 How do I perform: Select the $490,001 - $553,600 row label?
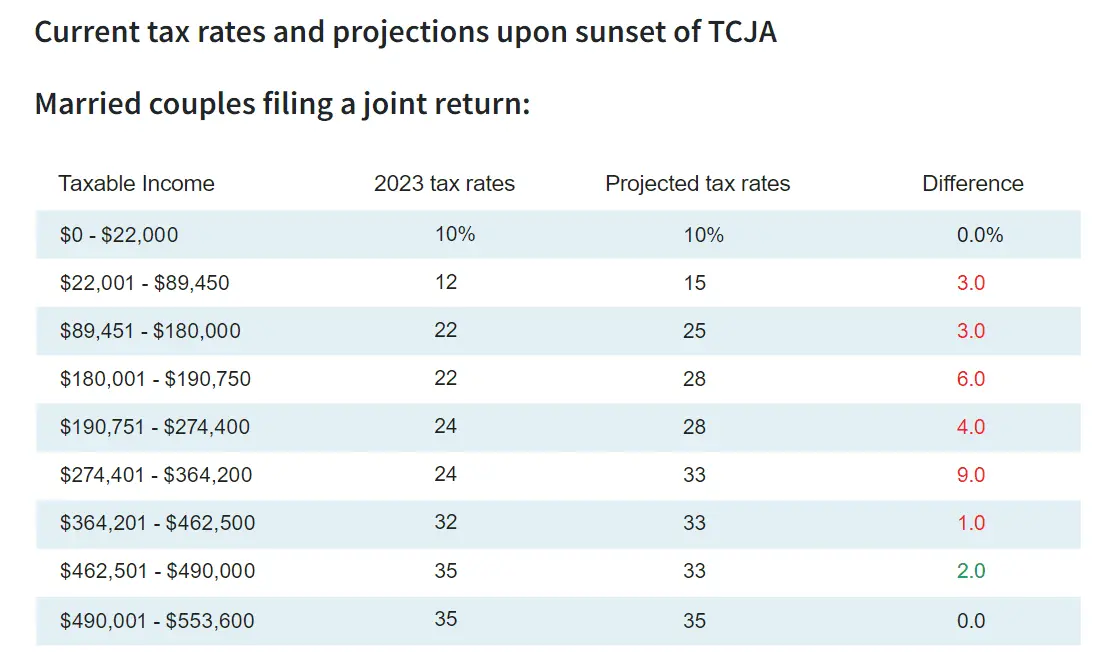point(157,621)
